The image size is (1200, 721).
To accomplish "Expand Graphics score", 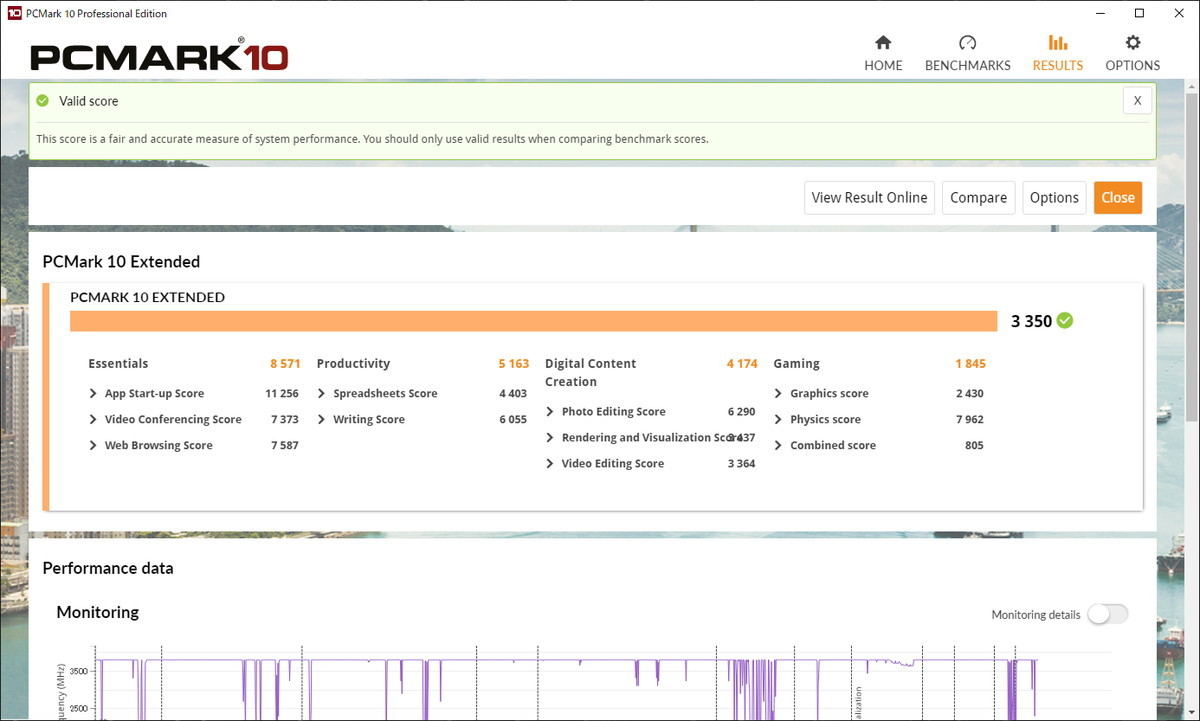I will (779, 394).
